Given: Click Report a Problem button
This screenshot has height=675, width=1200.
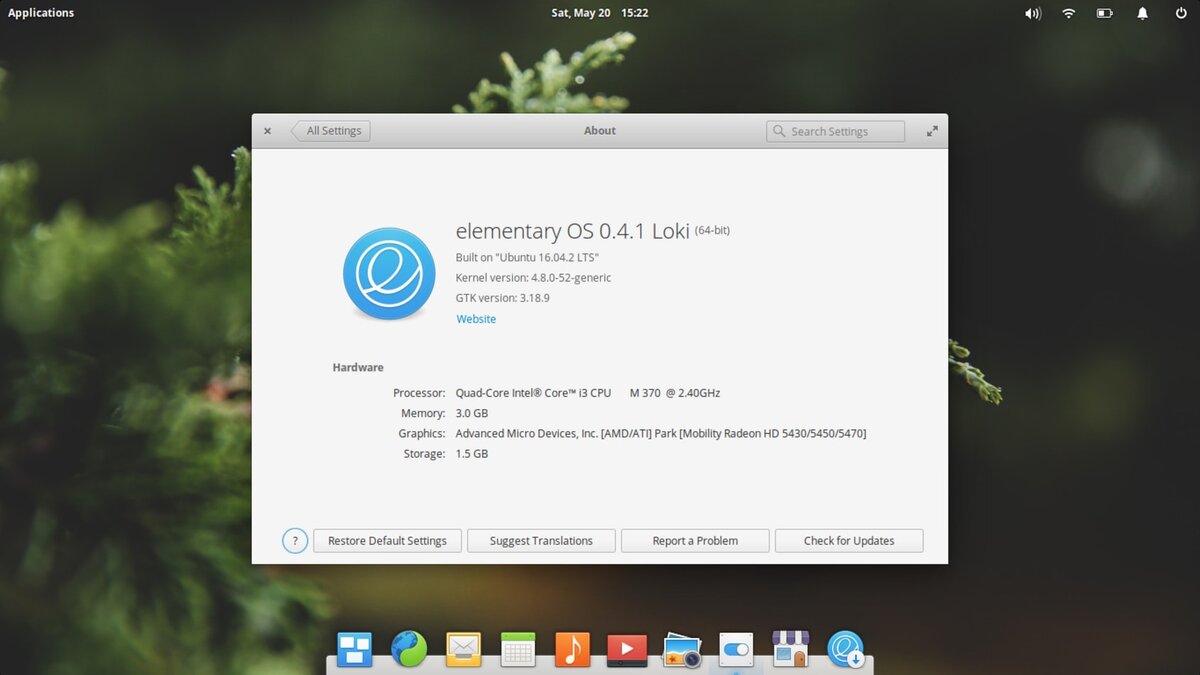Looking at the screenshot, I should [695, 541].
